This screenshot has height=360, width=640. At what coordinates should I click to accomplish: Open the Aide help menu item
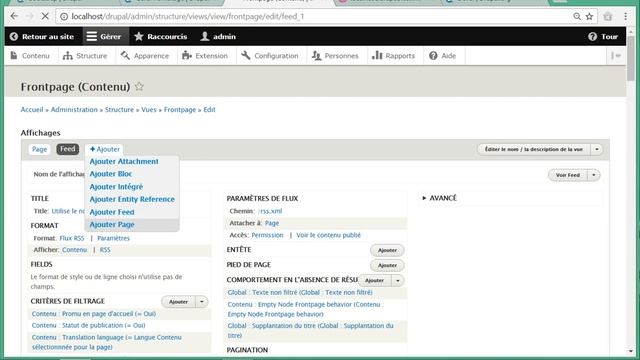point(443,56)
